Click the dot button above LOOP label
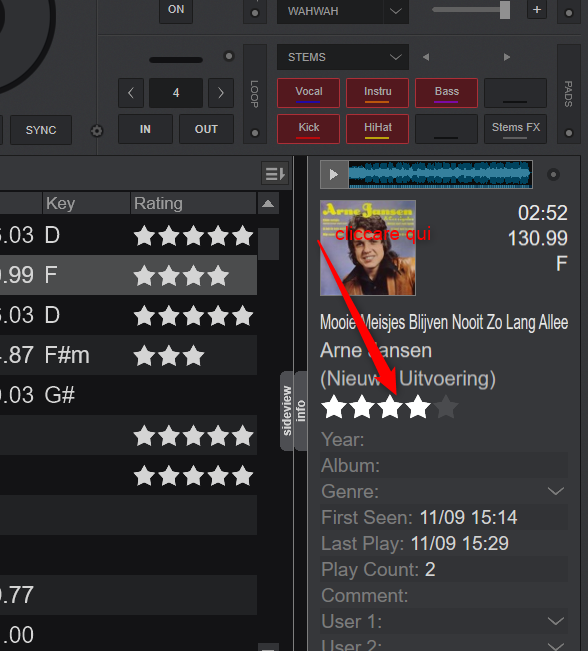This screenshot has height=651, width=588. pyautogui.click(x=255, y=13)
